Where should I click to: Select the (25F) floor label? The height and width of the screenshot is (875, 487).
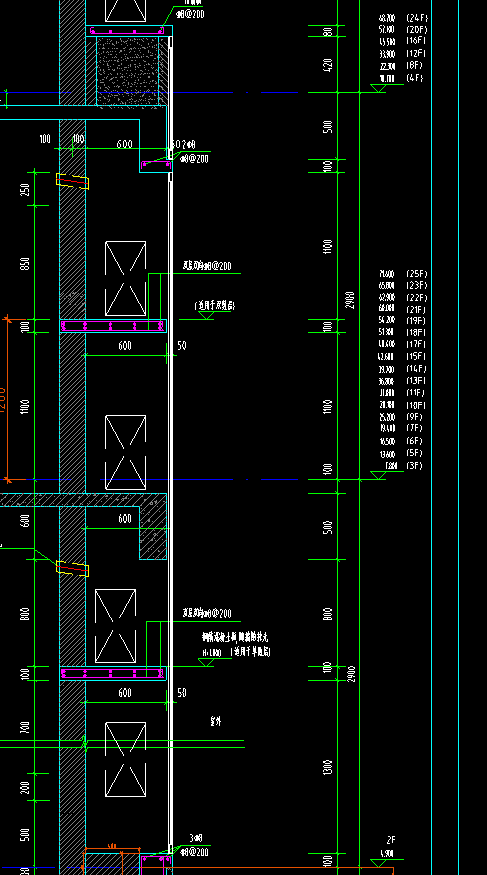tap(417, 274)
